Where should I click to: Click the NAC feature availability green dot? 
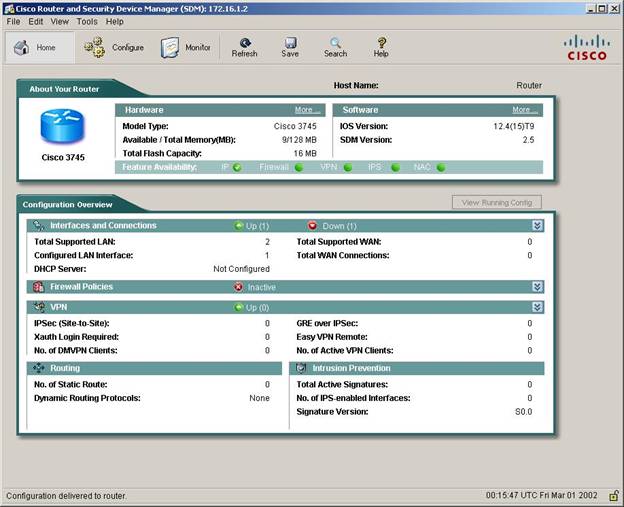coord(441,168)
